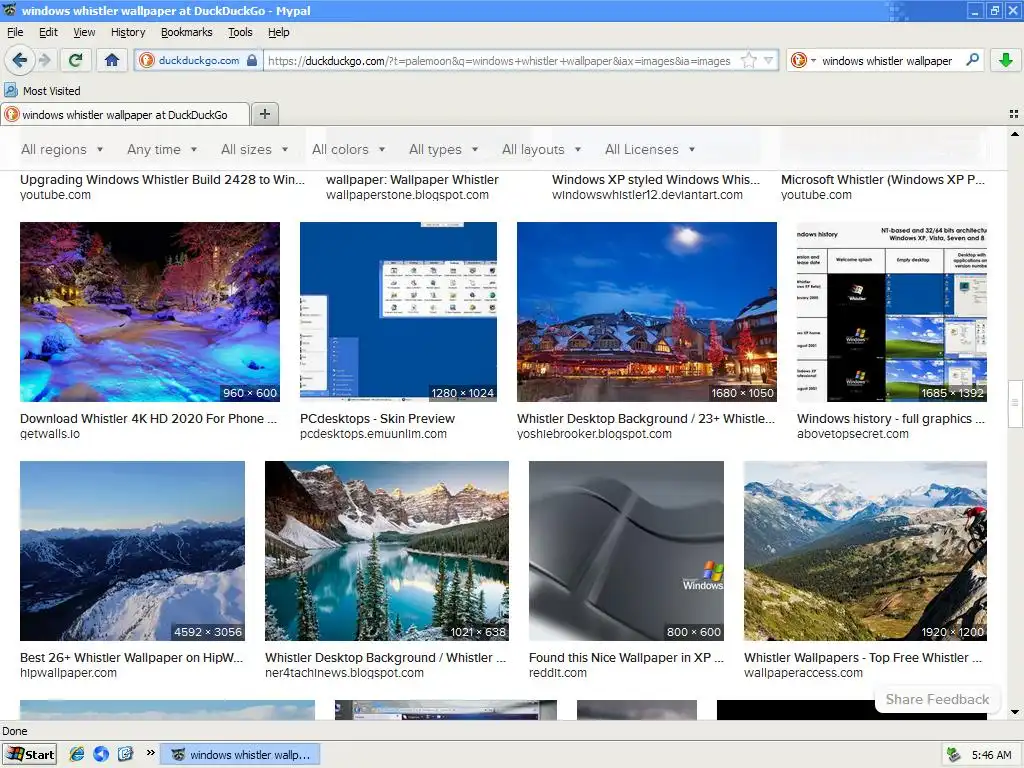
Task: Expand the All sizes filter
Action: click(x=255, y=150)
